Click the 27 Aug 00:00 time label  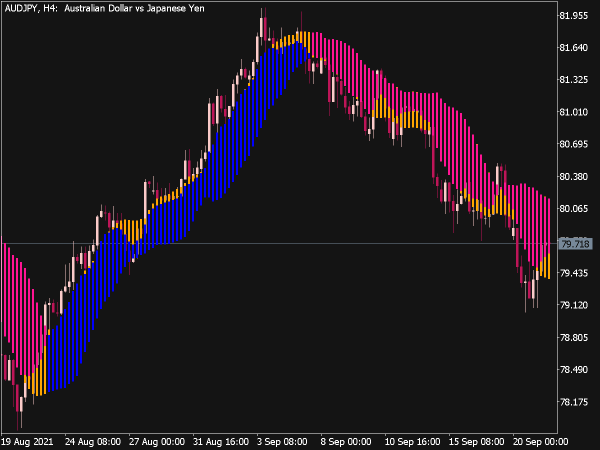click(x=157, y=442)
